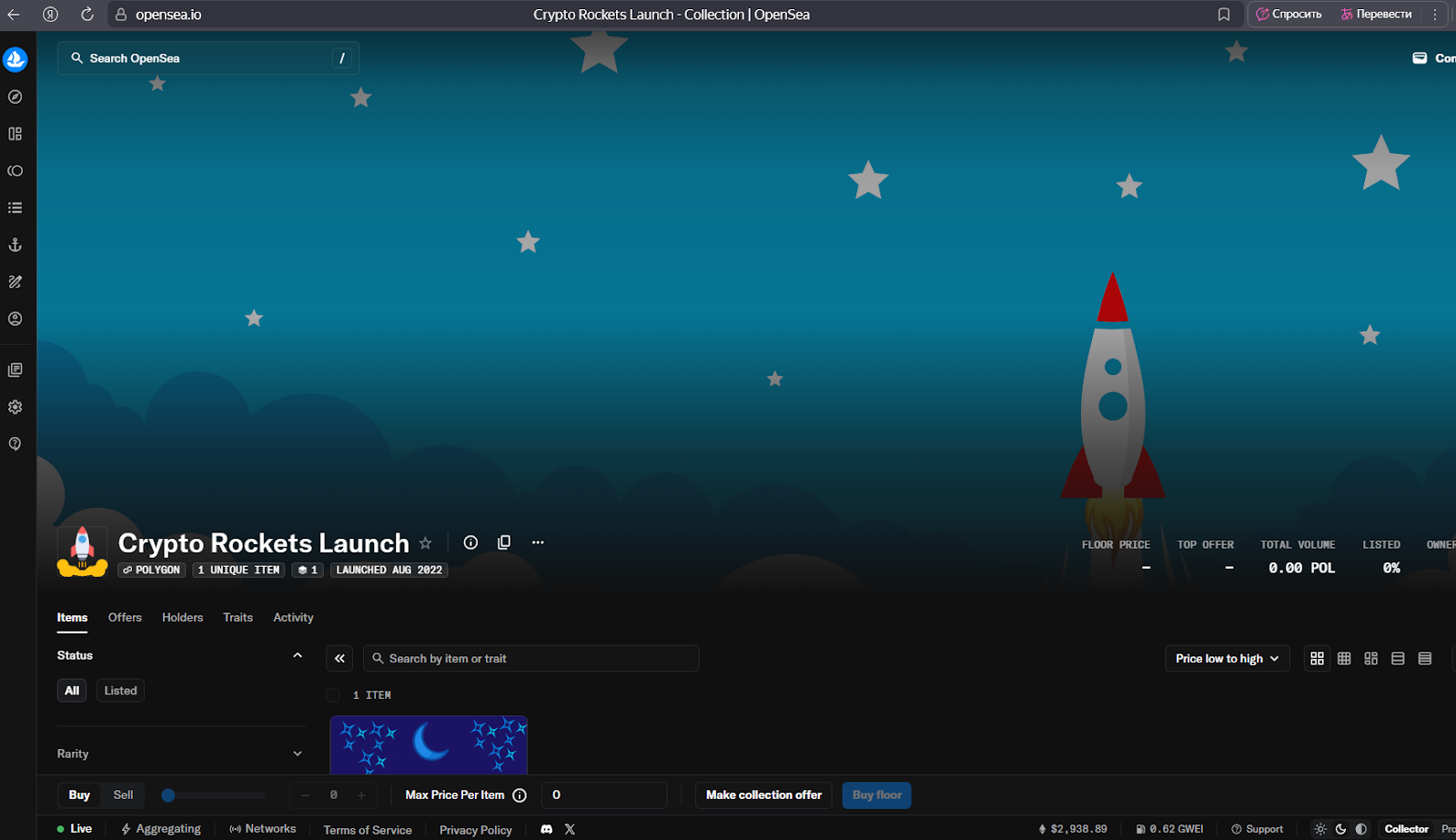Open Privacy Policy link
Image resolution: width=1456 pixels, height=840 pixels.
[476, 830]
